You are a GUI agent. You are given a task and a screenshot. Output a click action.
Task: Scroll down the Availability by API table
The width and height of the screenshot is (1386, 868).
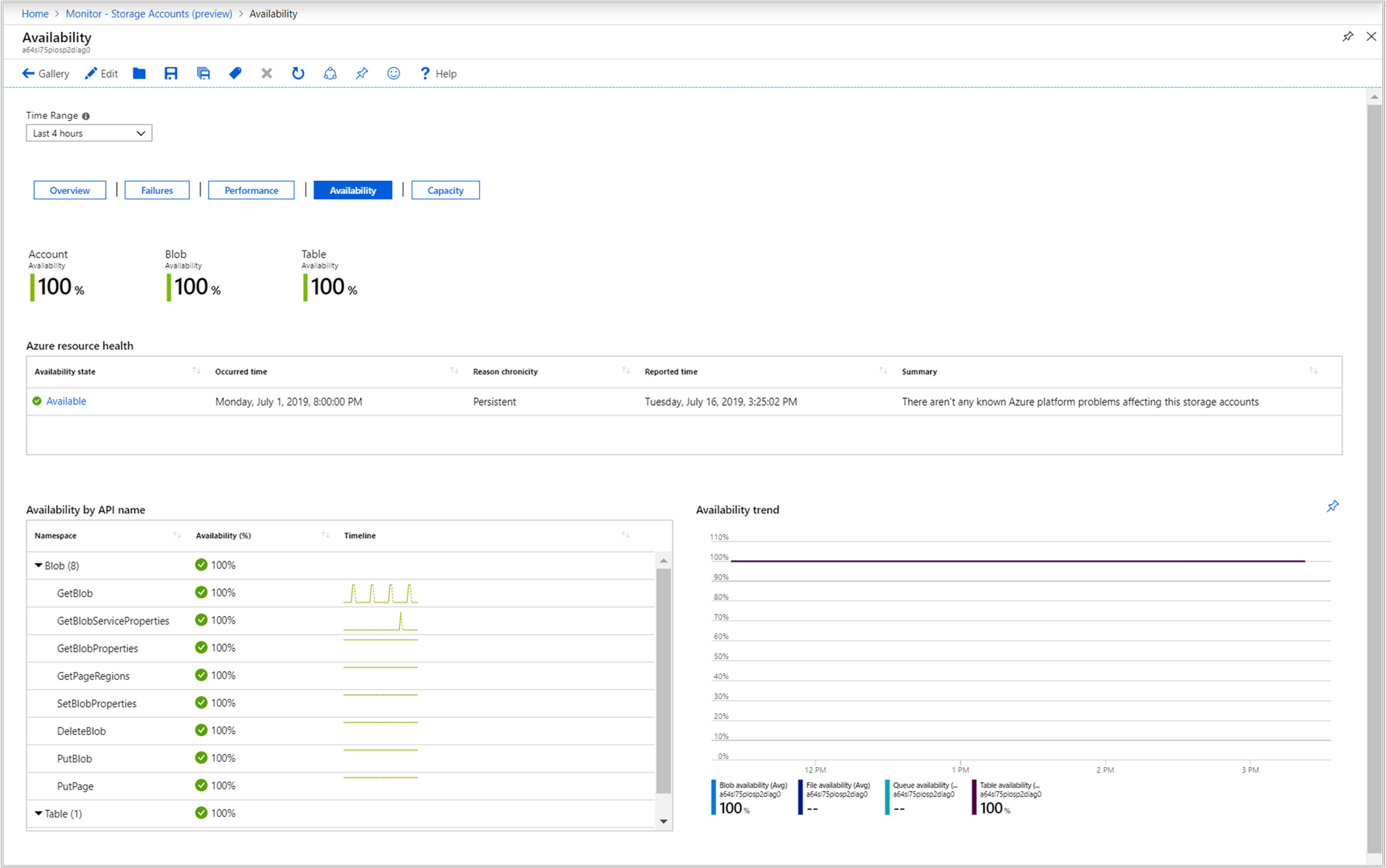tap(665, 819)
